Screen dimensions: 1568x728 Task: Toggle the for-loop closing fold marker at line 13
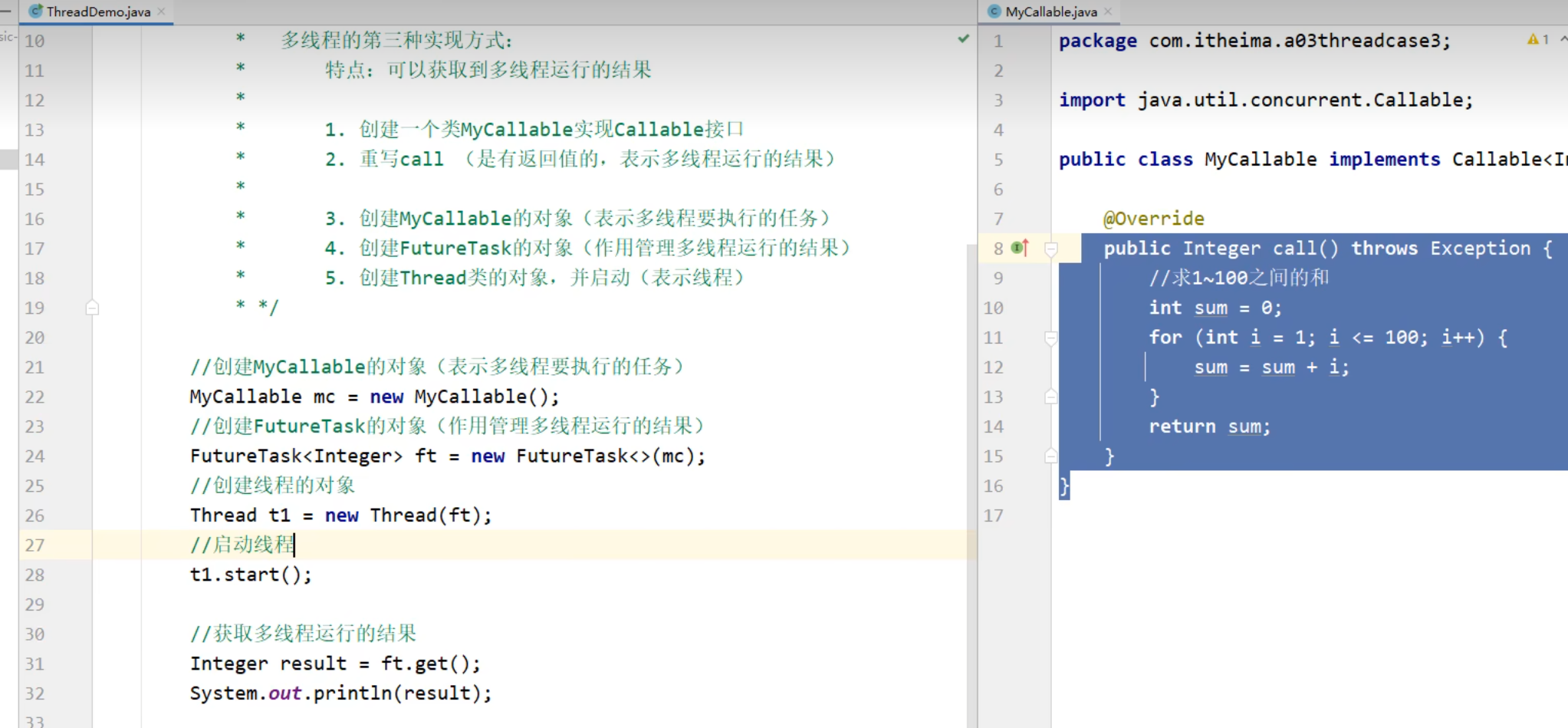pos(1051,397)
